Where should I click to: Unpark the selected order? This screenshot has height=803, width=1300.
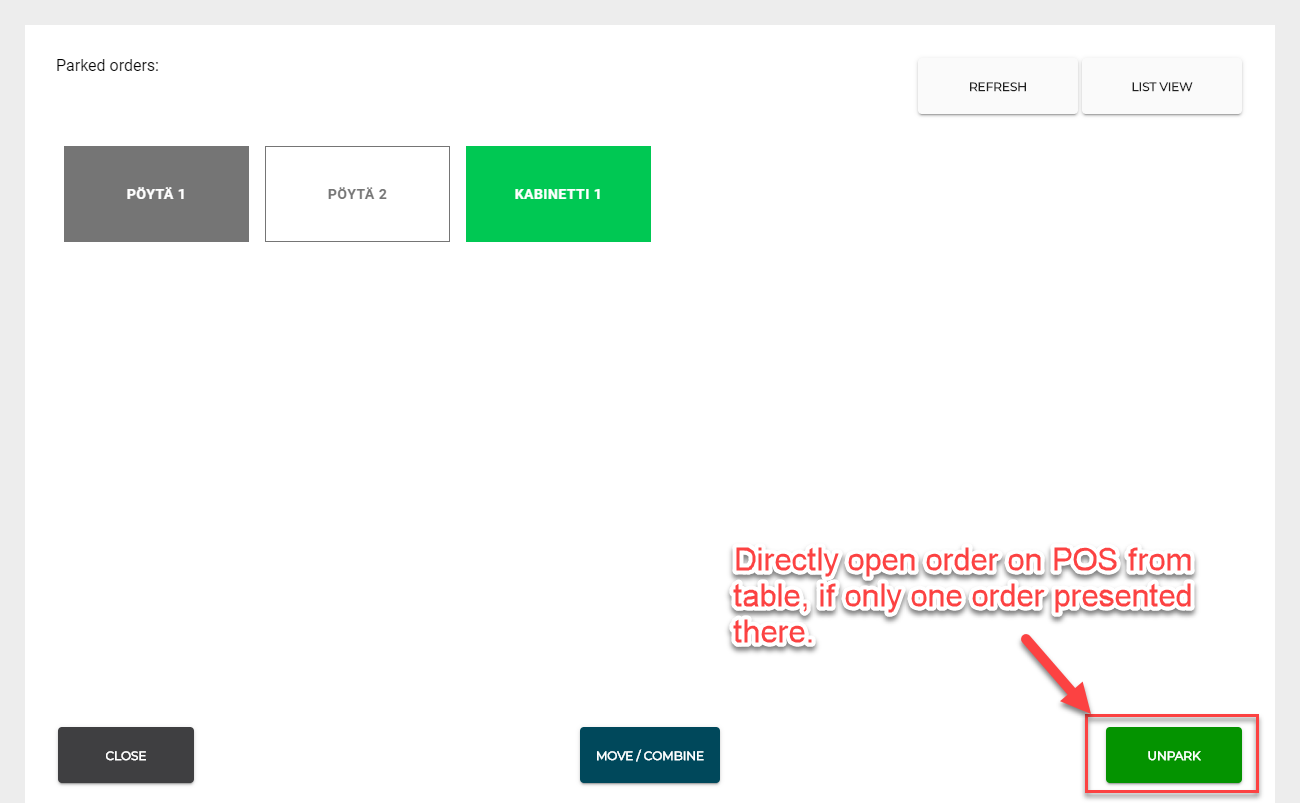click(1173, 755)
